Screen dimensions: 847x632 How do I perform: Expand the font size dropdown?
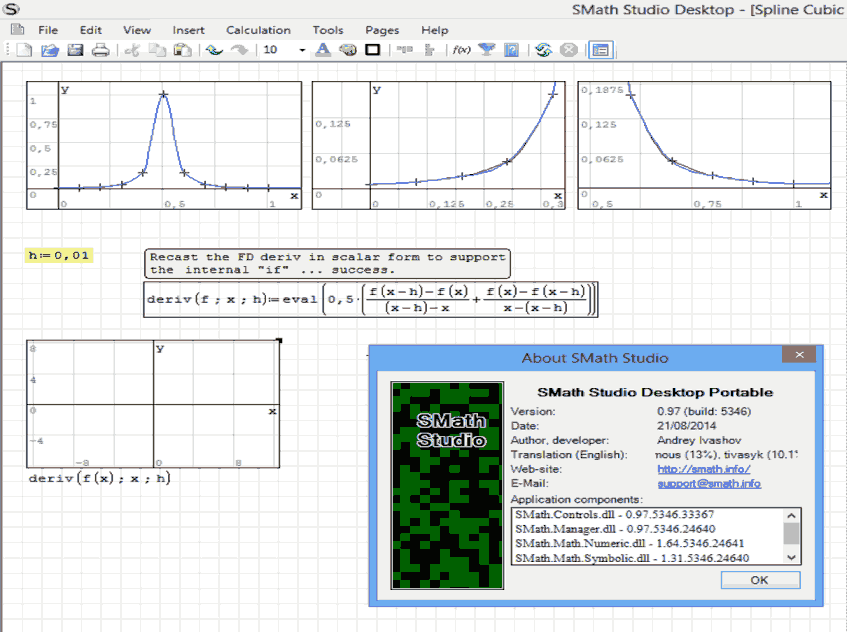point(302,50)
